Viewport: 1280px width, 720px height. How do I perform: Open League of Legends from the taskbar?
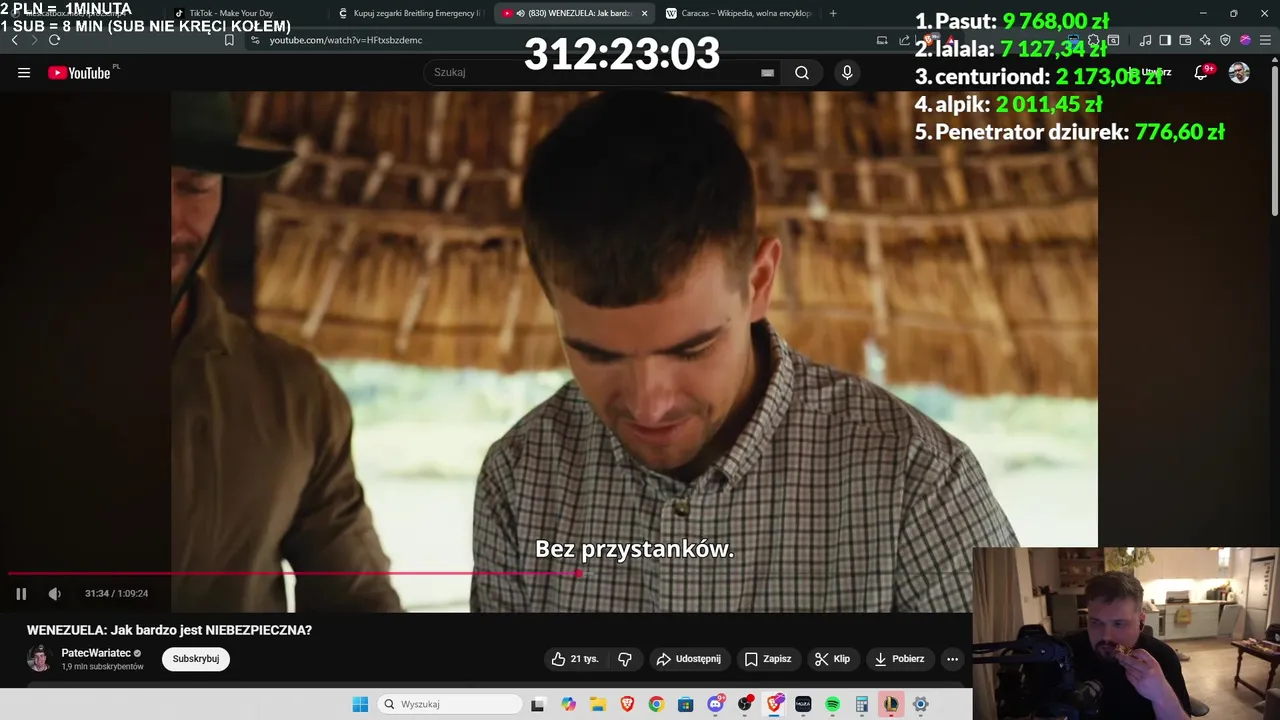point(891,704)
